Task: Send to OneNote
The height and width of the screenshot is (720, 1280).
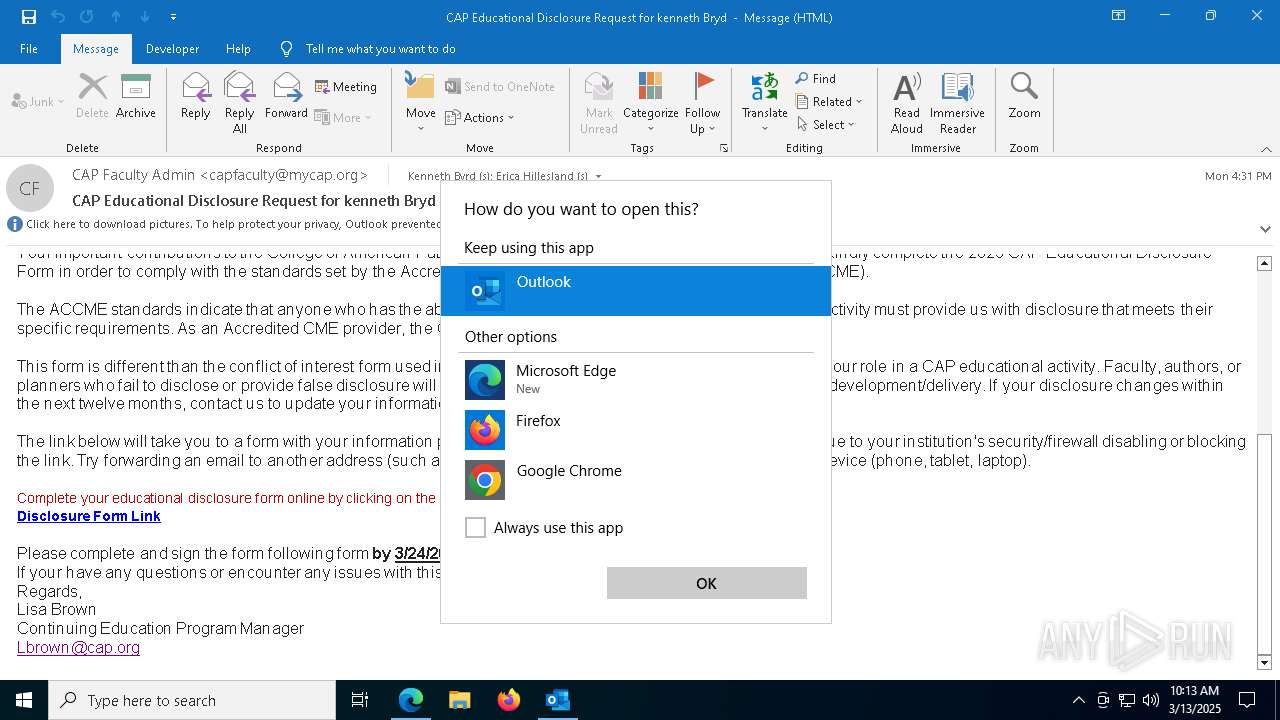Action: (499, 87)
